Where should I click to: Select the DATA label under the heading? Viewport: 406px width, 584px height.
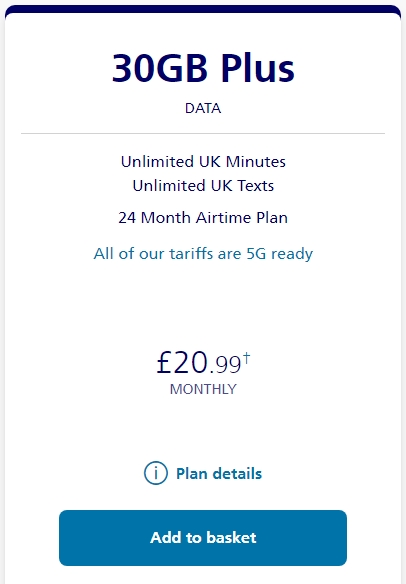(x=203, y=108)
